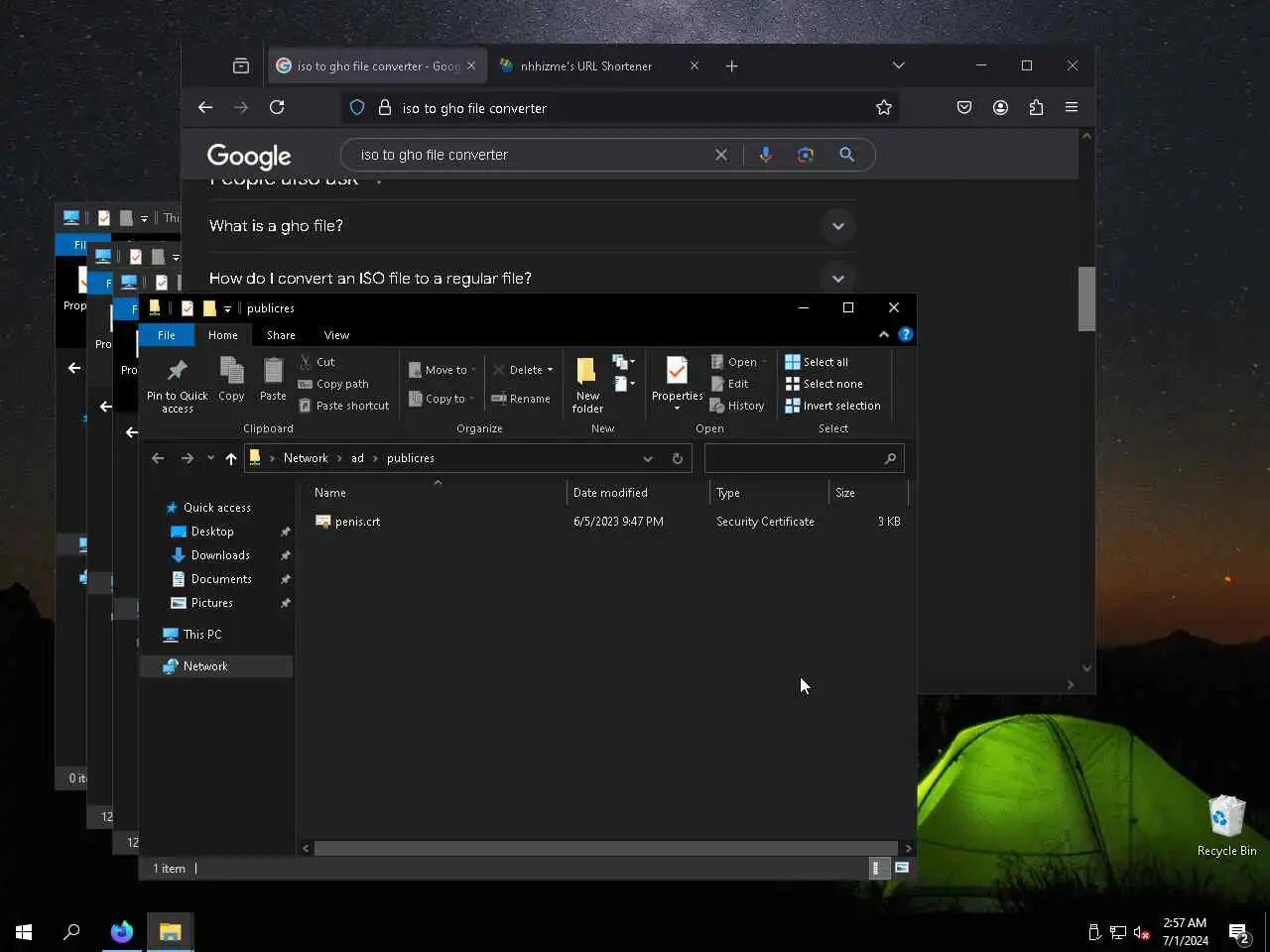The width and height of the screenshot is (1270, 952).
Task: Open Windows Start menu
Action: tap(24, 932)
